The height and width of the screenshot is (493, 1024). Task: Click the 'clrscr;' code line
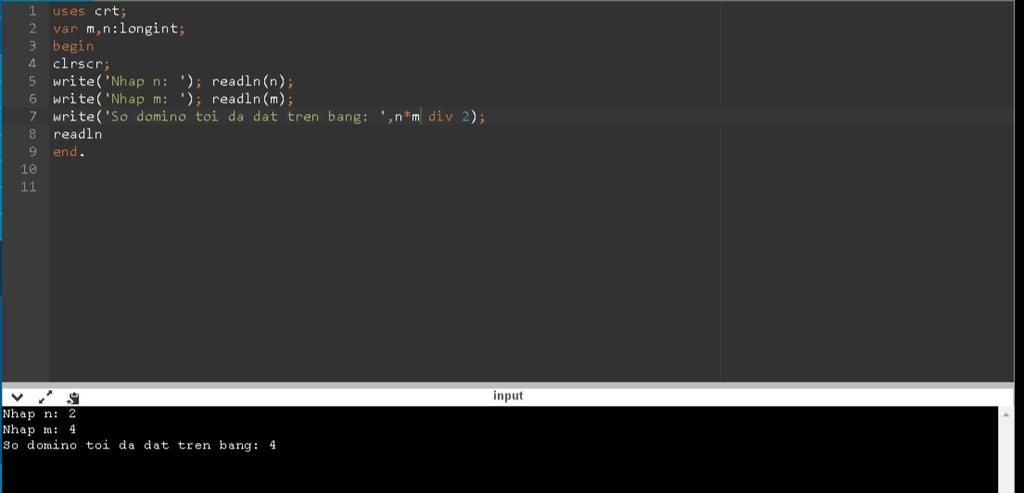[82, 64]
